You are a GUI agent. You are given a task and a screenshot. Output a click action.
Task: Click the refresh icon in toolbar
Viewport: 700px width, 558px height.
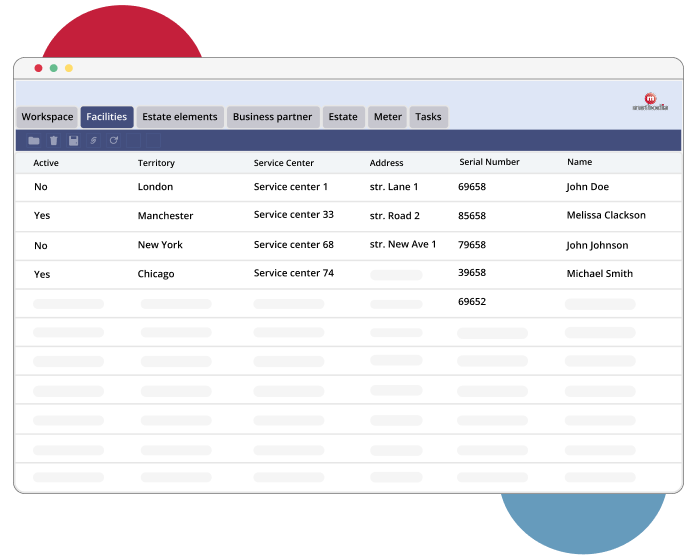(x=114, y=141)
